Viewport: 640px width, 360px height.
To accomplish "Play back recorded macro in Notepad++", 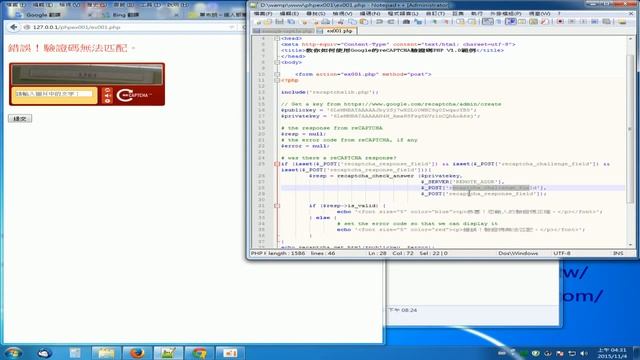I will pyautogui.click(x=583, y=21).
